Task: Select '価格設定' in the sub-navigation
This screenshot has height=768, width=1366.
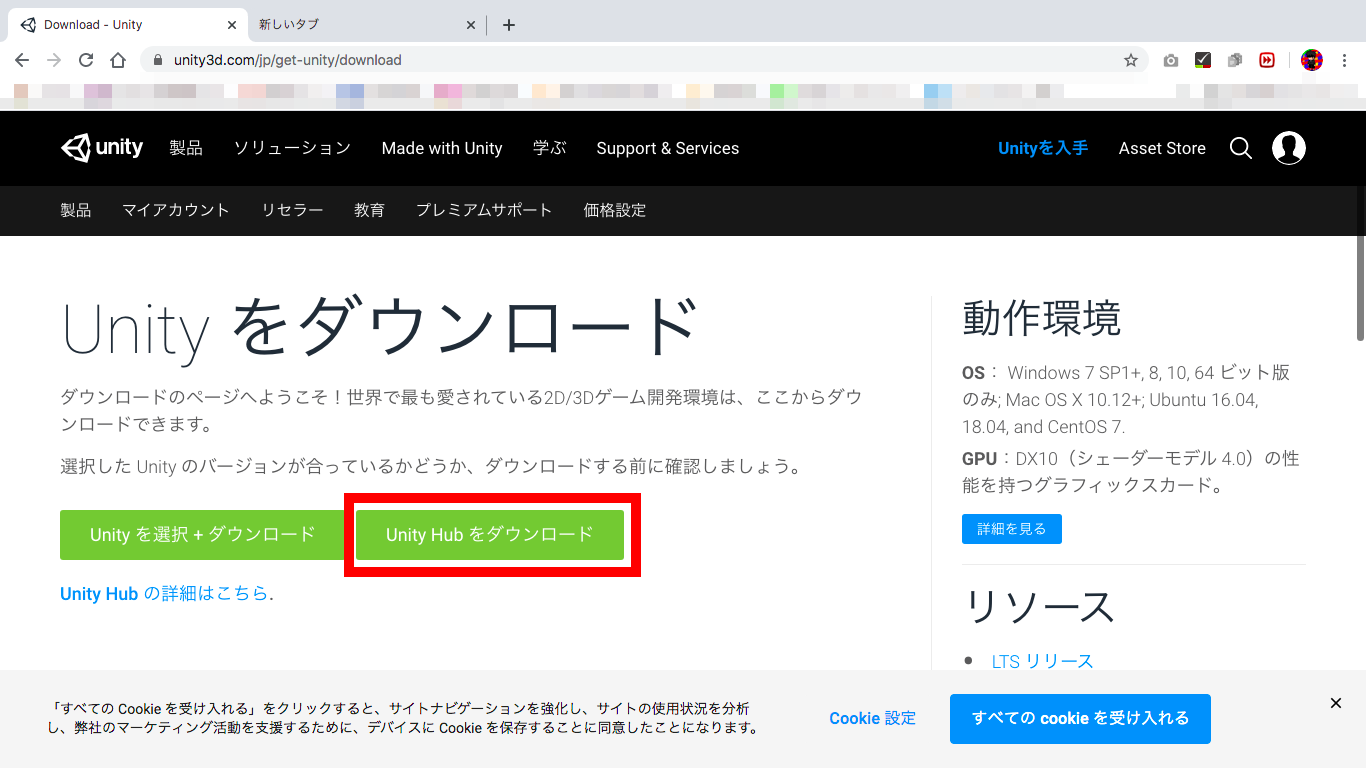Action: 615,210
